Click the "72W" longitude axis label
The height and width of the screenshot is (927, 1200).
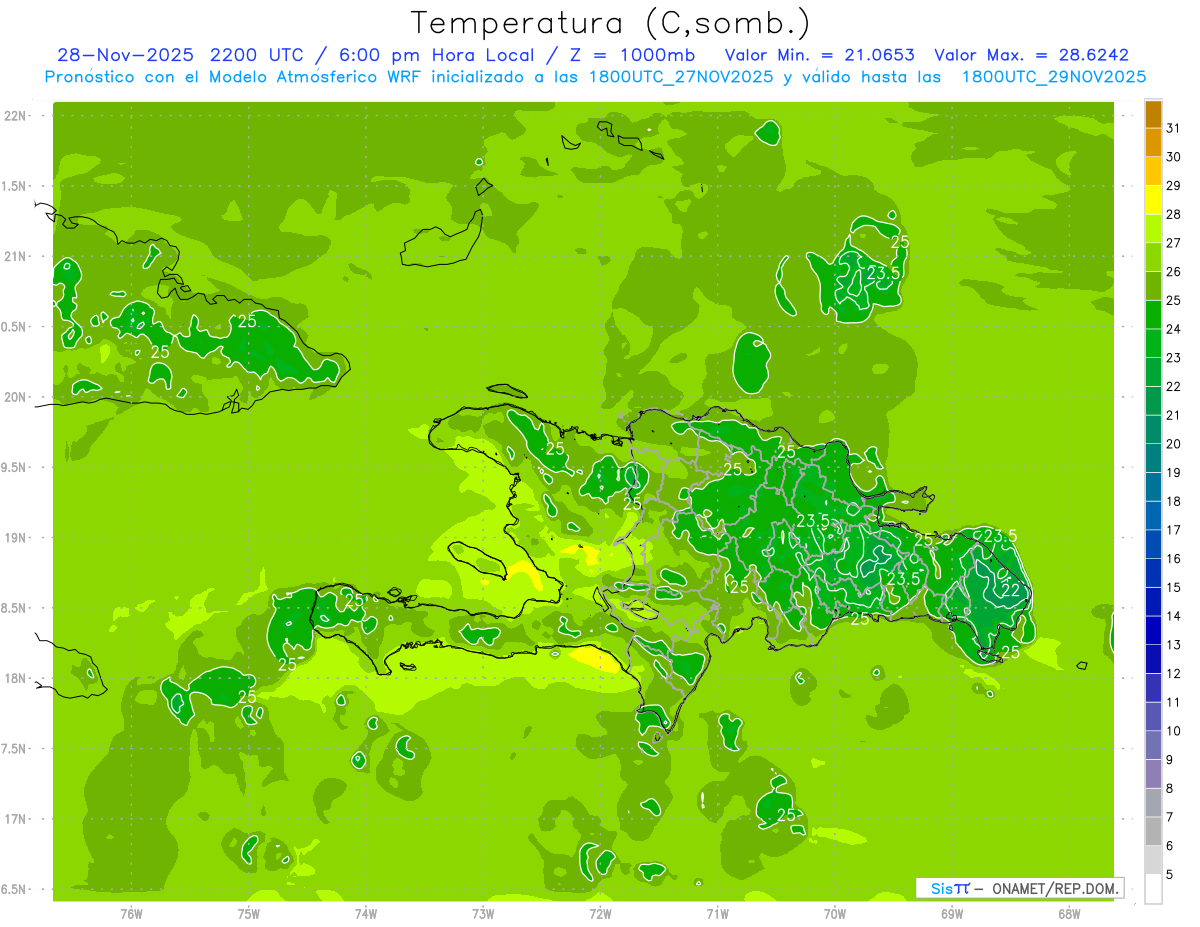click(x=600, y=913)
